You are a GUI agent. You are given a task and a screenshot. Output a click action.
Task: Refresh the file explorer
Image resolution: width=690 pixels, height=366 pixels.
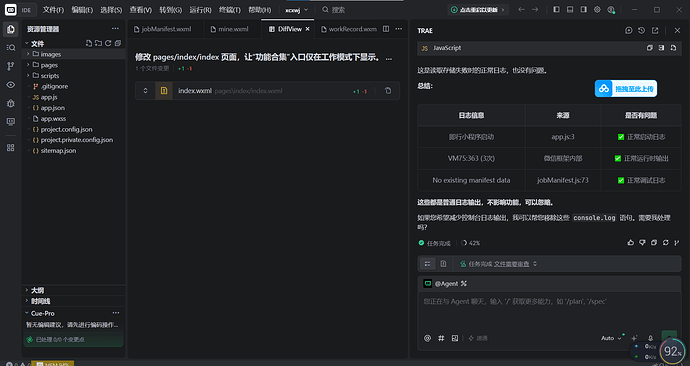click(x=108, y=43)
